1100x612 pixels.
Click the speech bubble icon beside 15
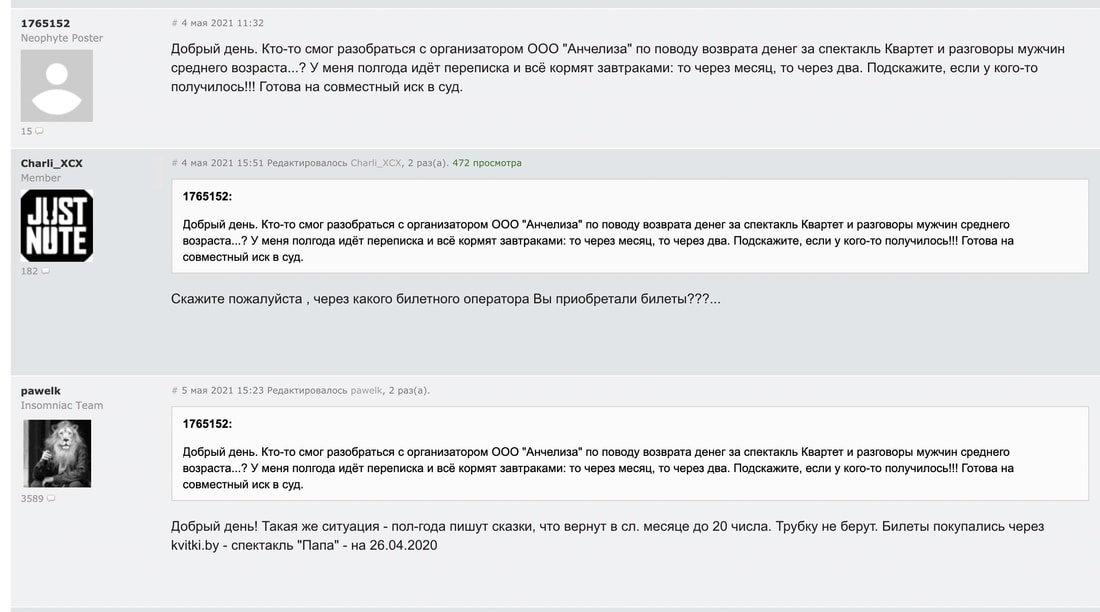click(x=39, y=131)
